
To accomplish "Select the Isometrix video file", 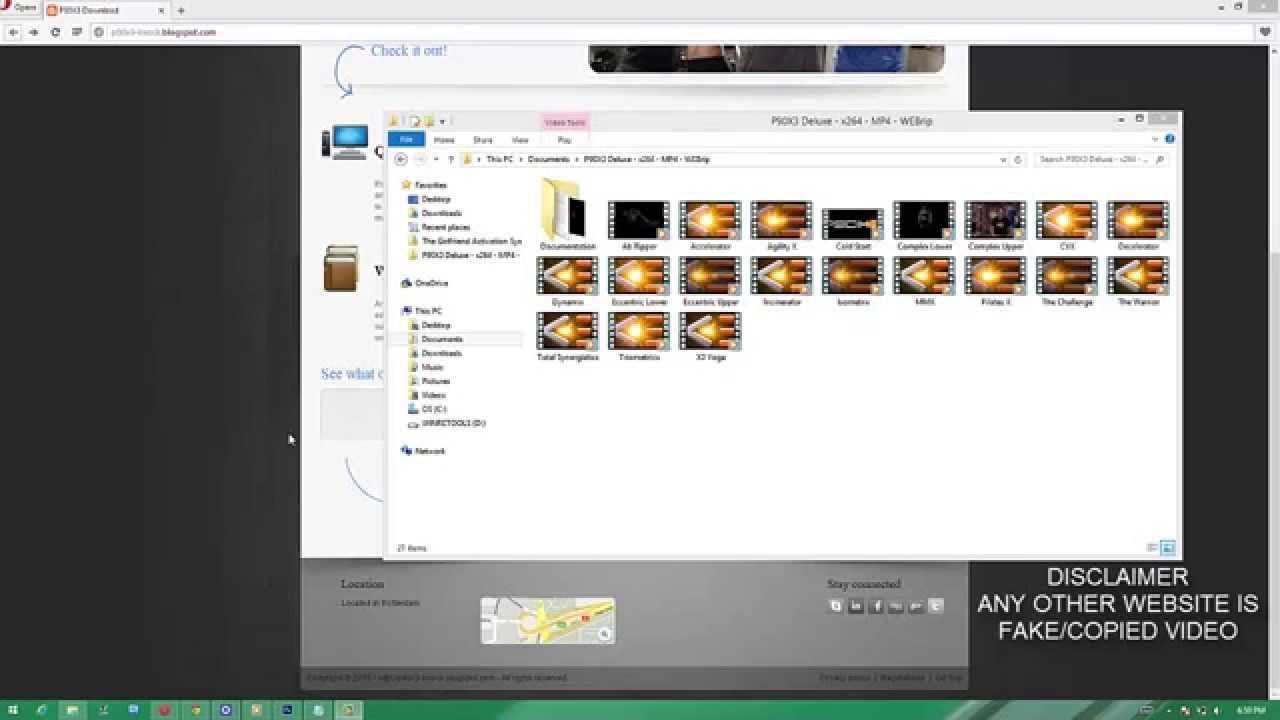I will tap(853, 281).
